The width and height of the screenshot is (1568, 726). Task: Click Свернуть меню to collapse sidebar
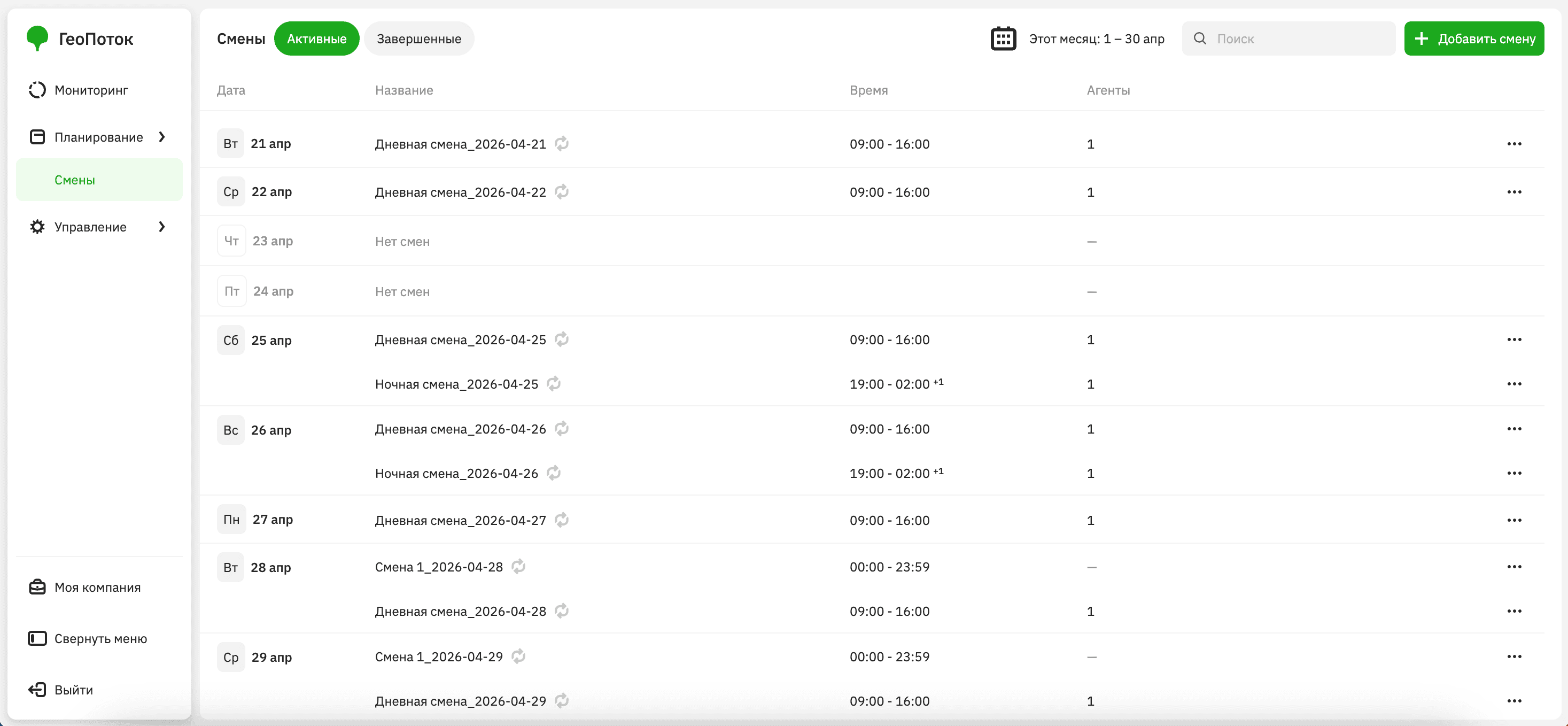100,638
